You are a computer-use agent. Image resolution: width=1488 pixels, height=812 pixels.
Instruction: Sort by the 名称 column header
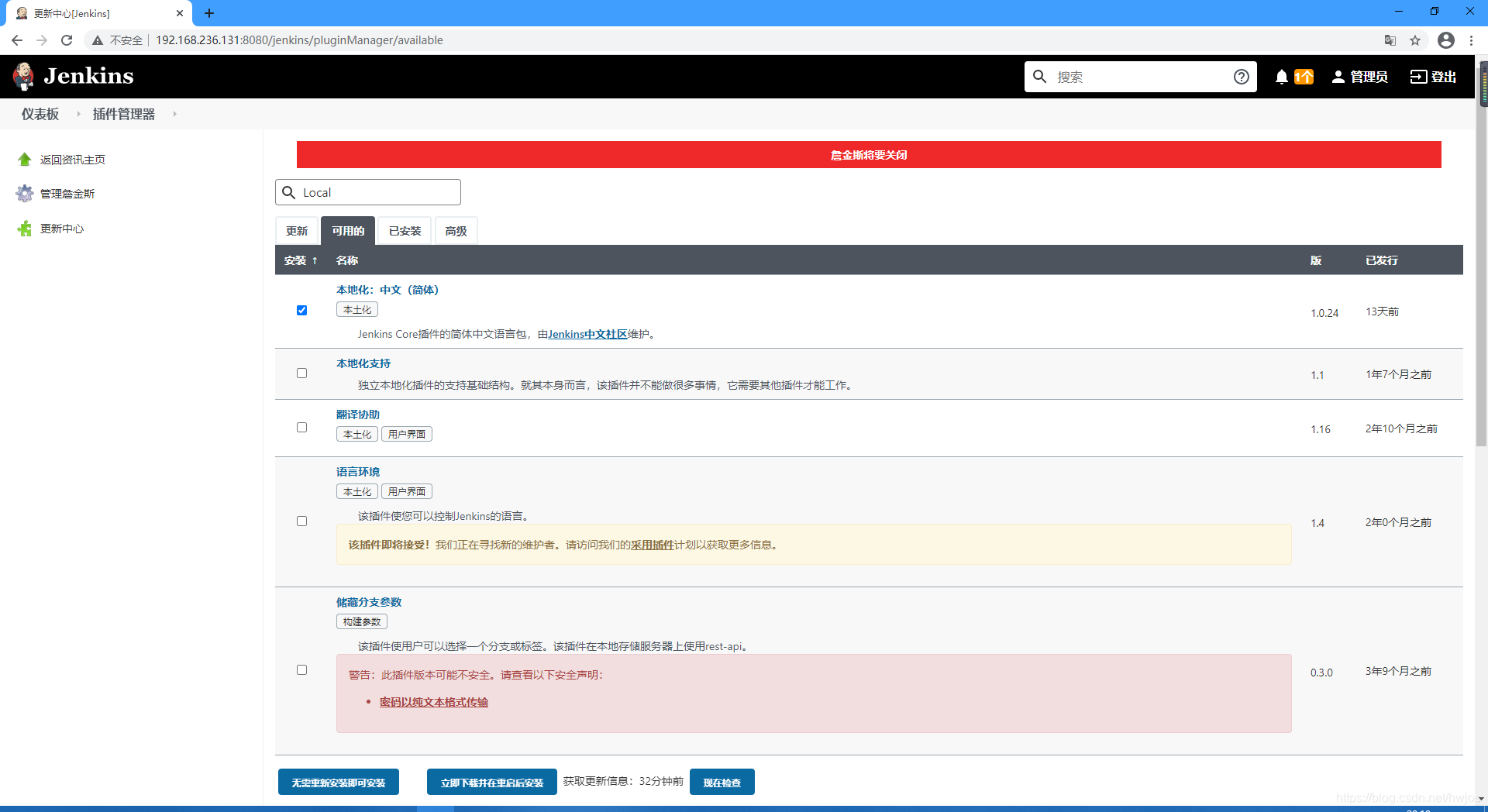coord(347,260)
